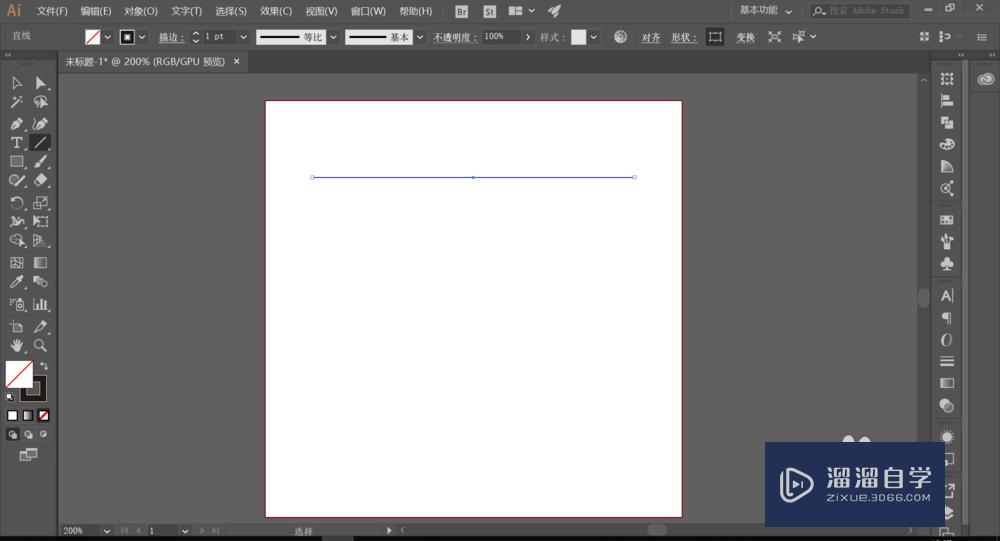This screenshot has width=1000, height=541.
Task: Set fill to None in toolbox
Action: click(44, 415)
